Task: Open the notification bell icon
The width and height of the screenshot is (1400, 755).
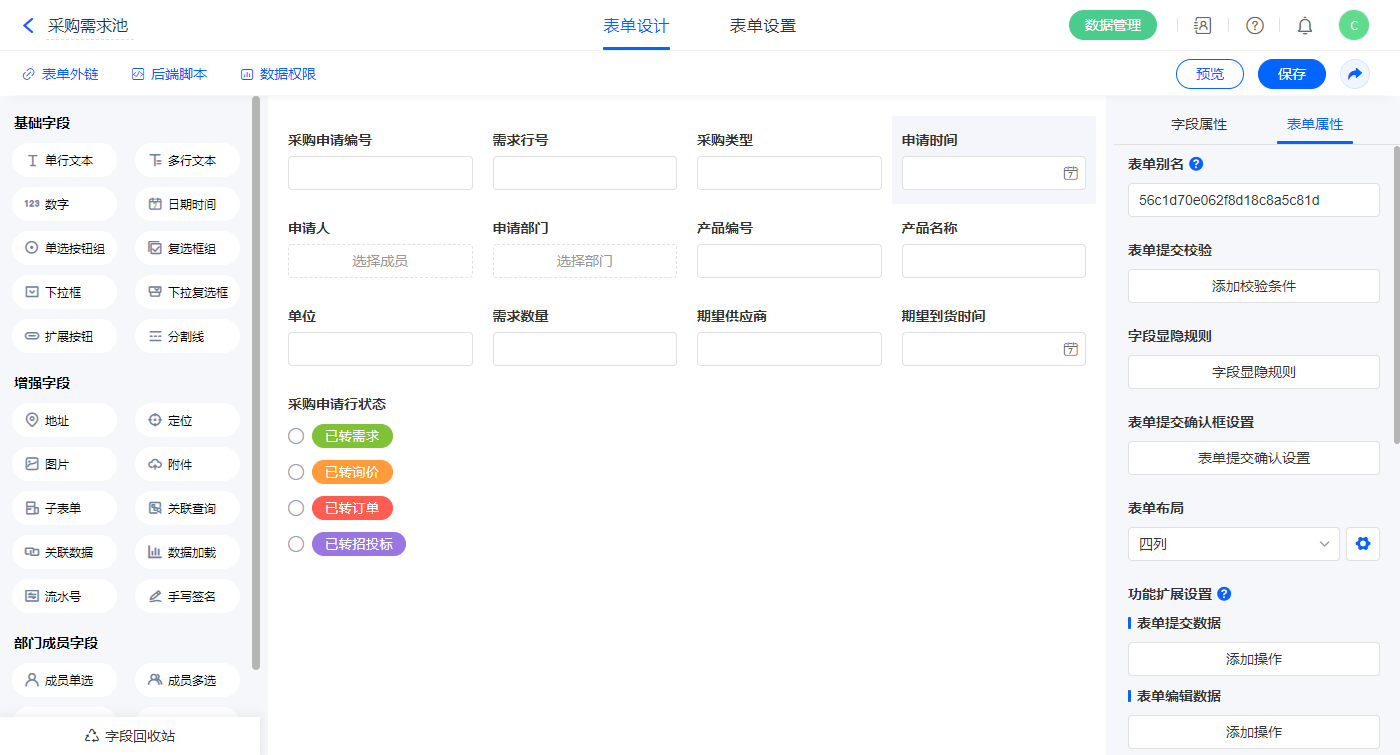Action: click(1304, 26)
